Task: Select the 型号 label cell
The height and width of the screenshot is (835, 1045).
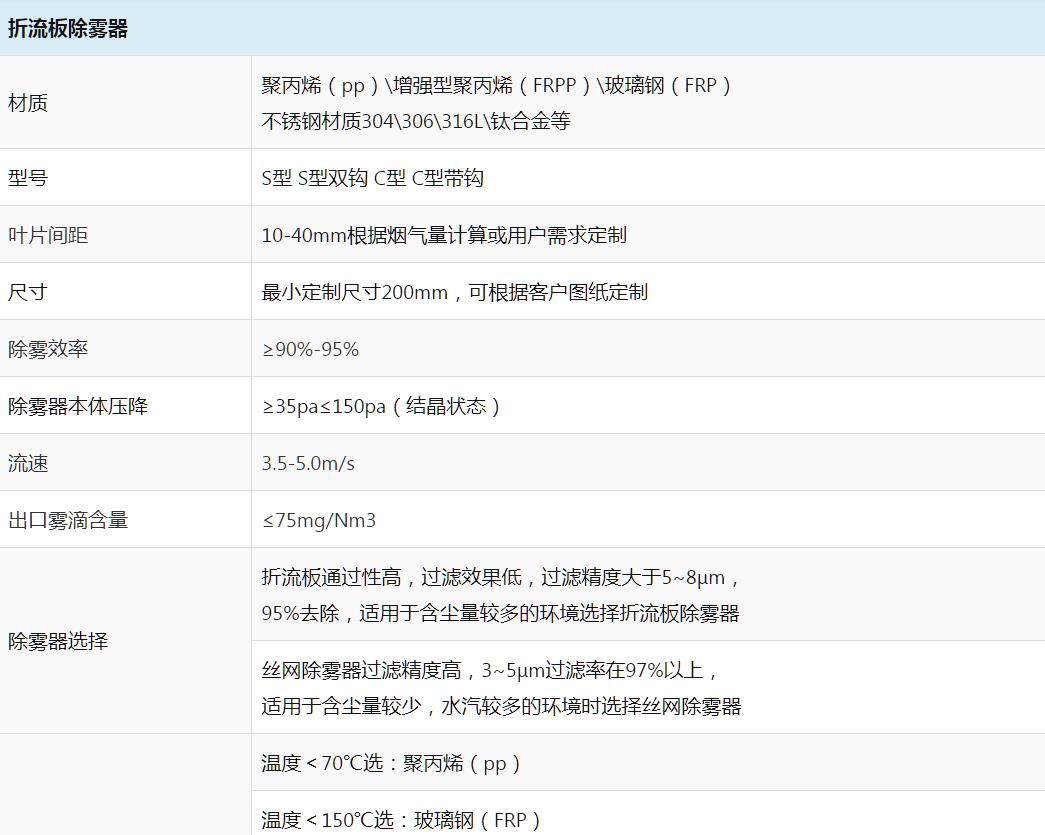Action: click(x=28, y=178)
